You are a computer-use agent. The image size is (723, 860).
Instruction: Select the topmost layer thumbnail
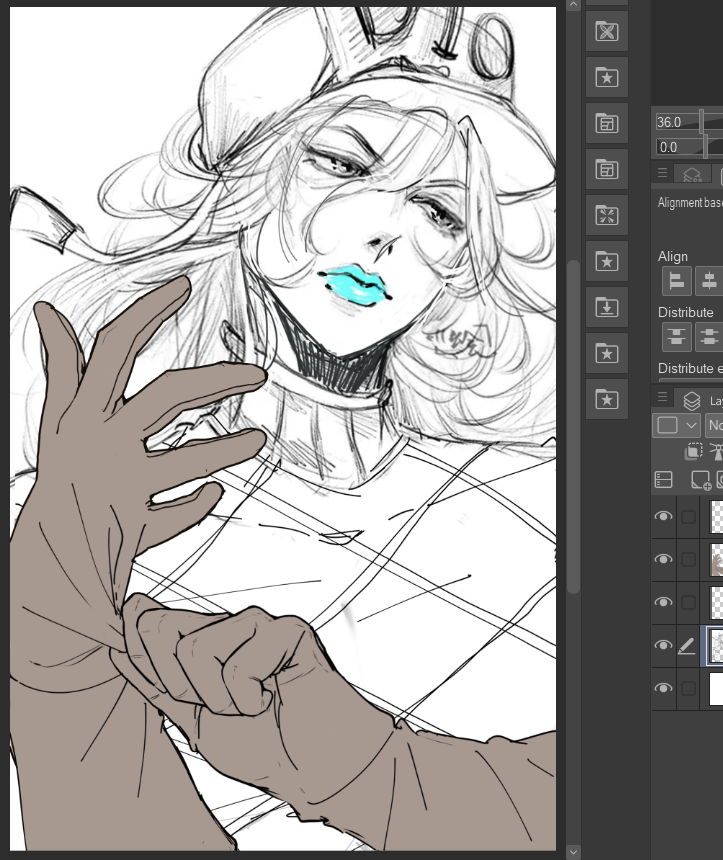click(716, 516)
